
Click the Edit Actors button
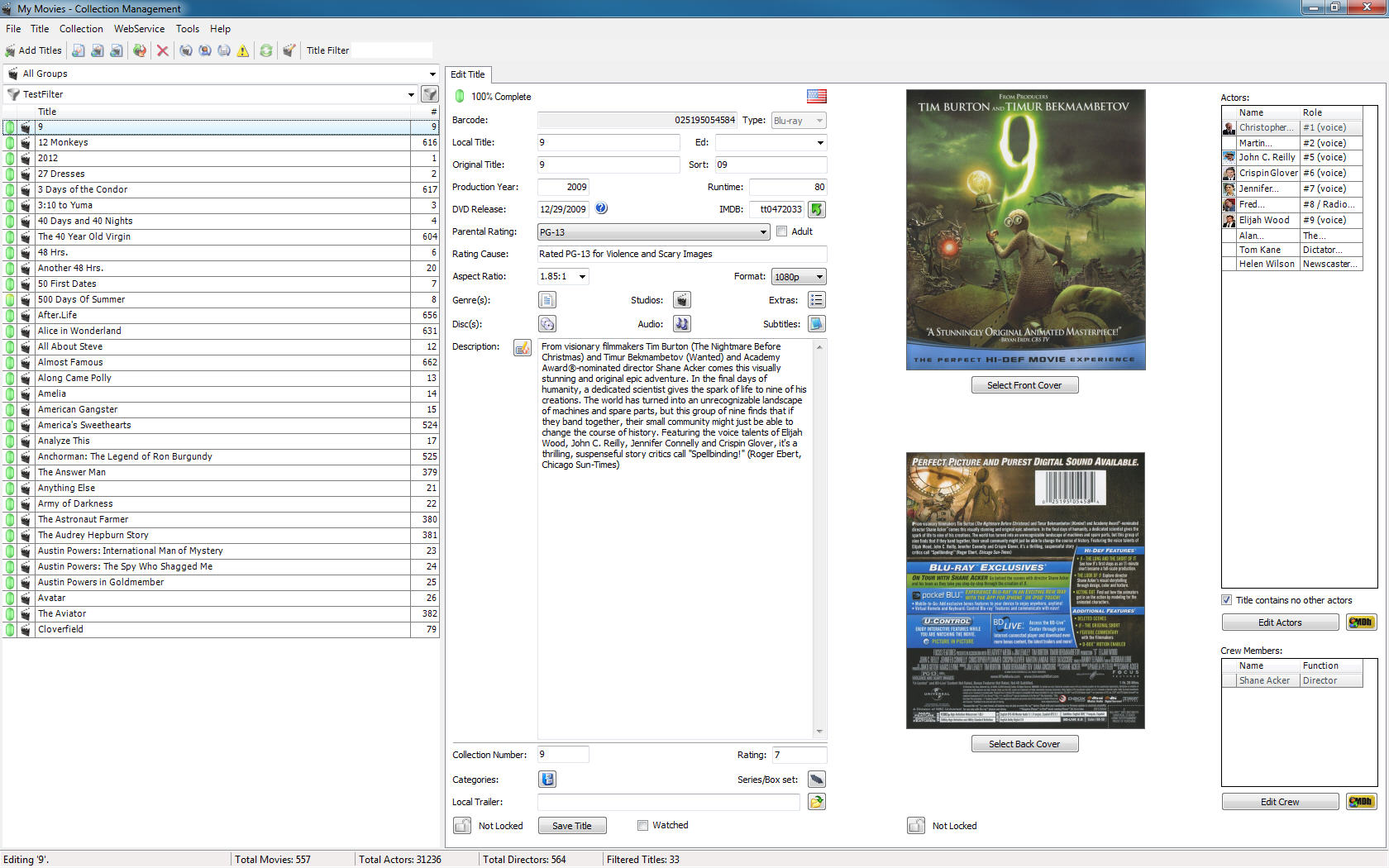[x=1280, y=622]
